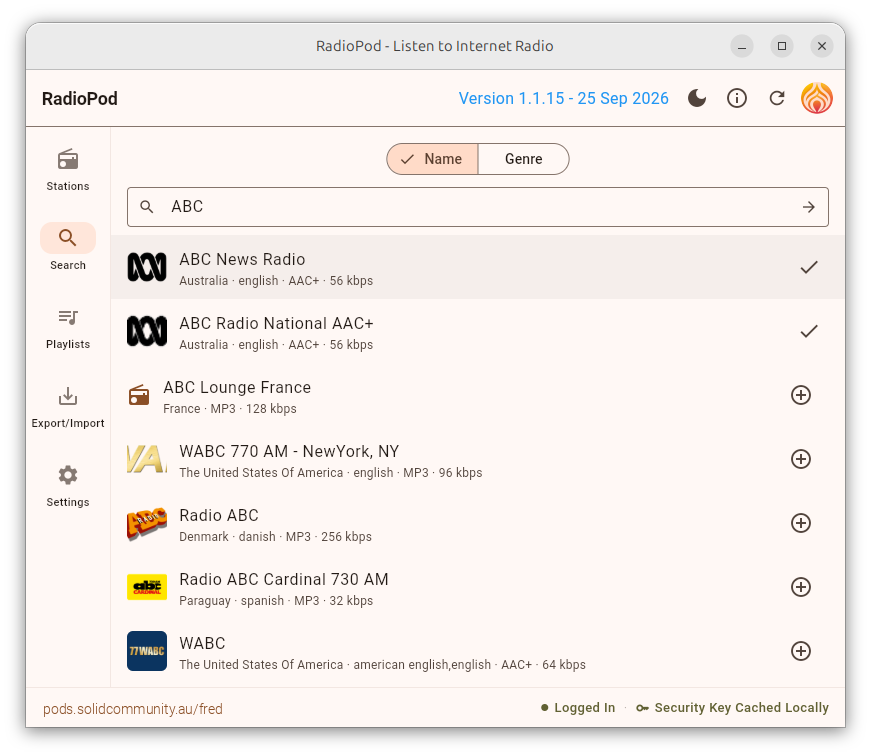Toggle checkmark for ABC Radio National AAC+
Image resolution: width=871 pixels, height=756 pixels.
coord(809,331)
